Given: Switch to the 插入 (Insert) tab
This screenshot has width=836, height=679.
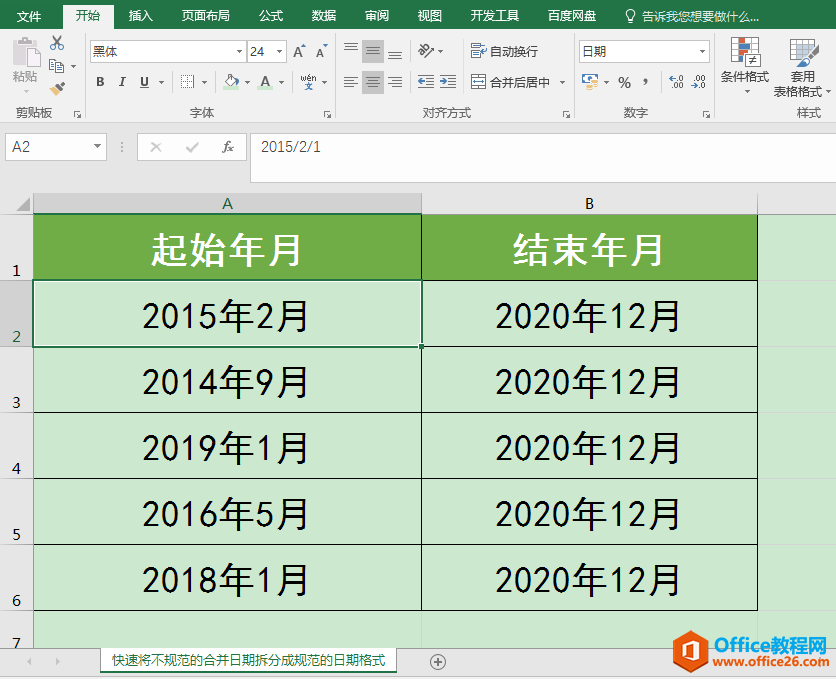Looking at the screenshot, I should [141, 16].
